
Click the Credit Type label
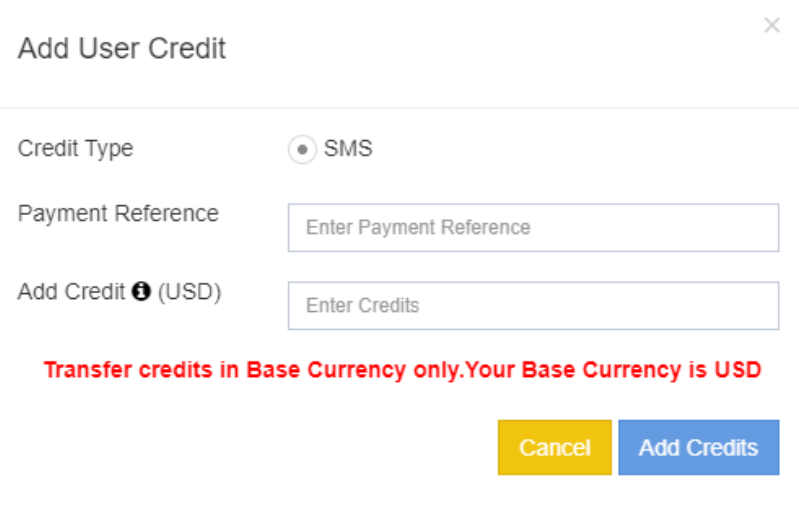pos(76,149)
